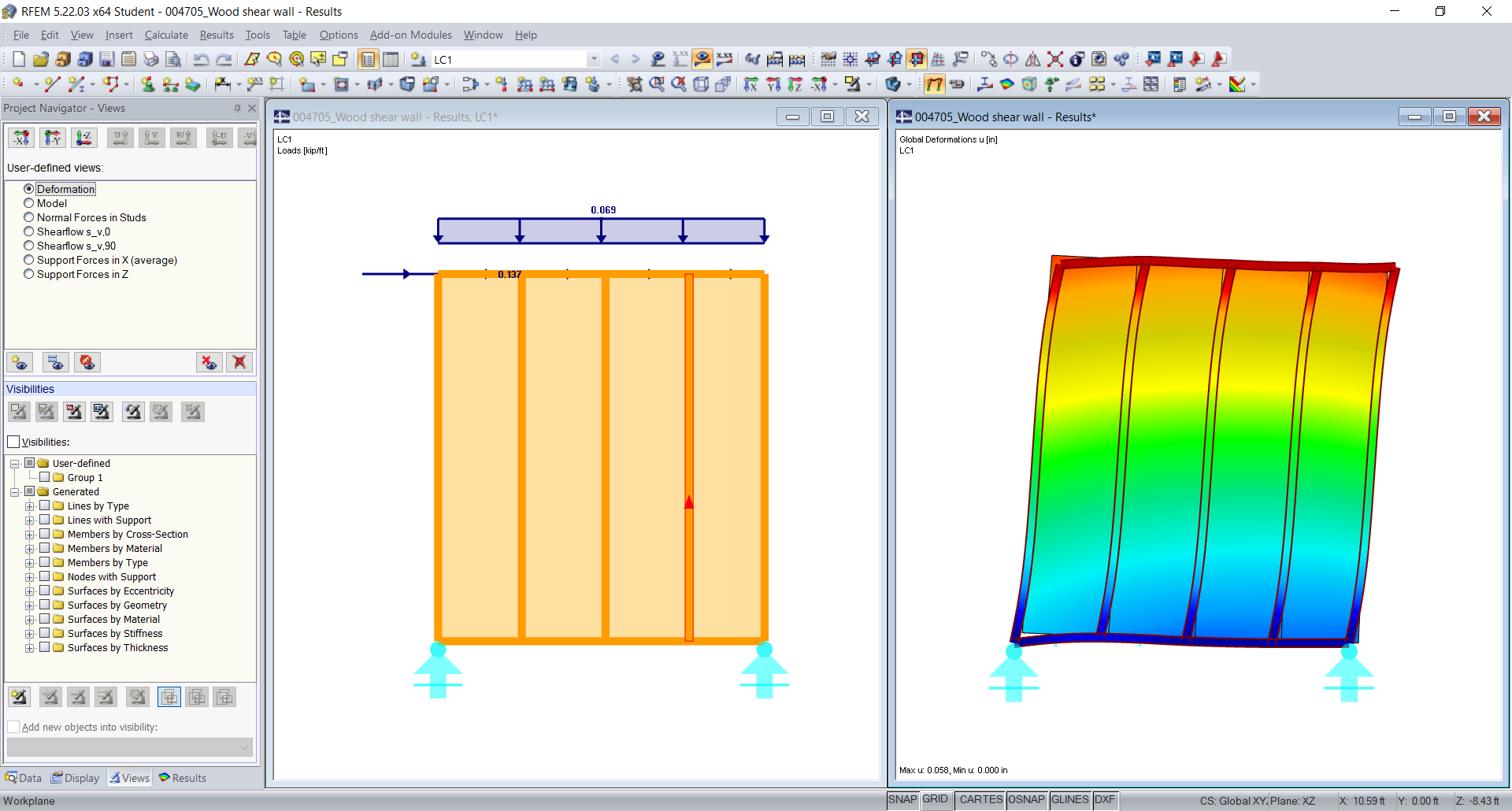
Task: Click the create new user-defined view icon
Action: pos(20,362)
